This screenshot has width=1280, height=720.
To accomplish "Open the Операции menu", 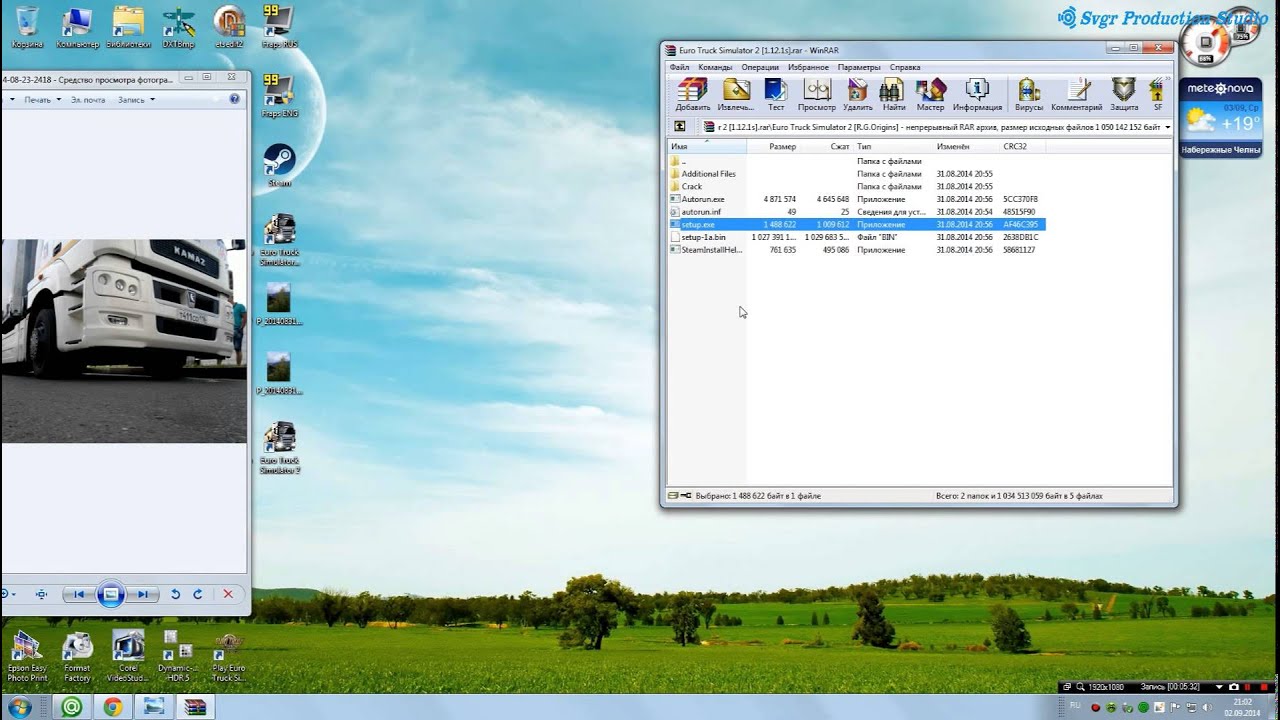I will [760, 67].
